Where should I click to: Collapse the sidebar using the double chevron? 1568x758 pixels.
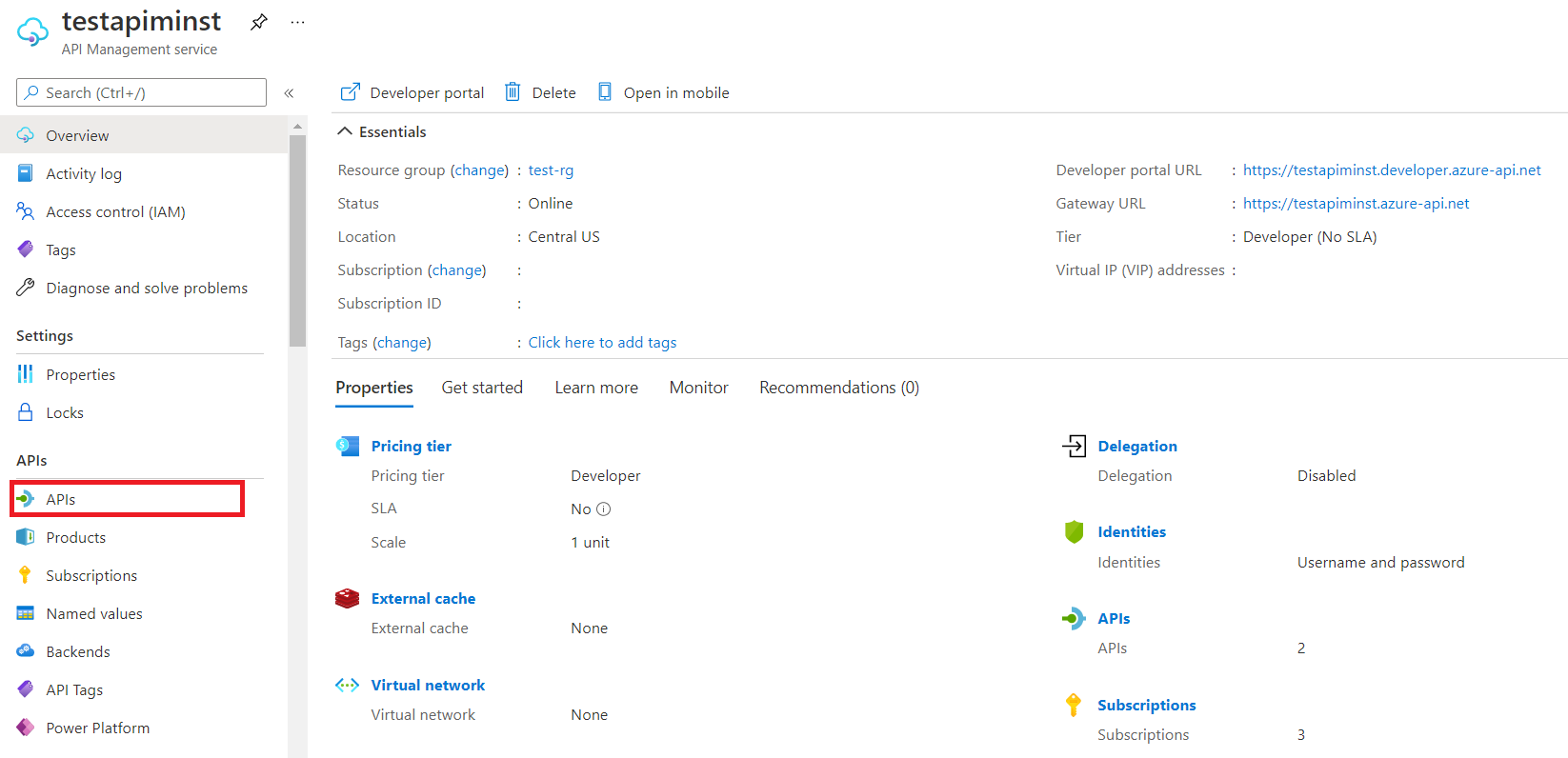[289, 92]
